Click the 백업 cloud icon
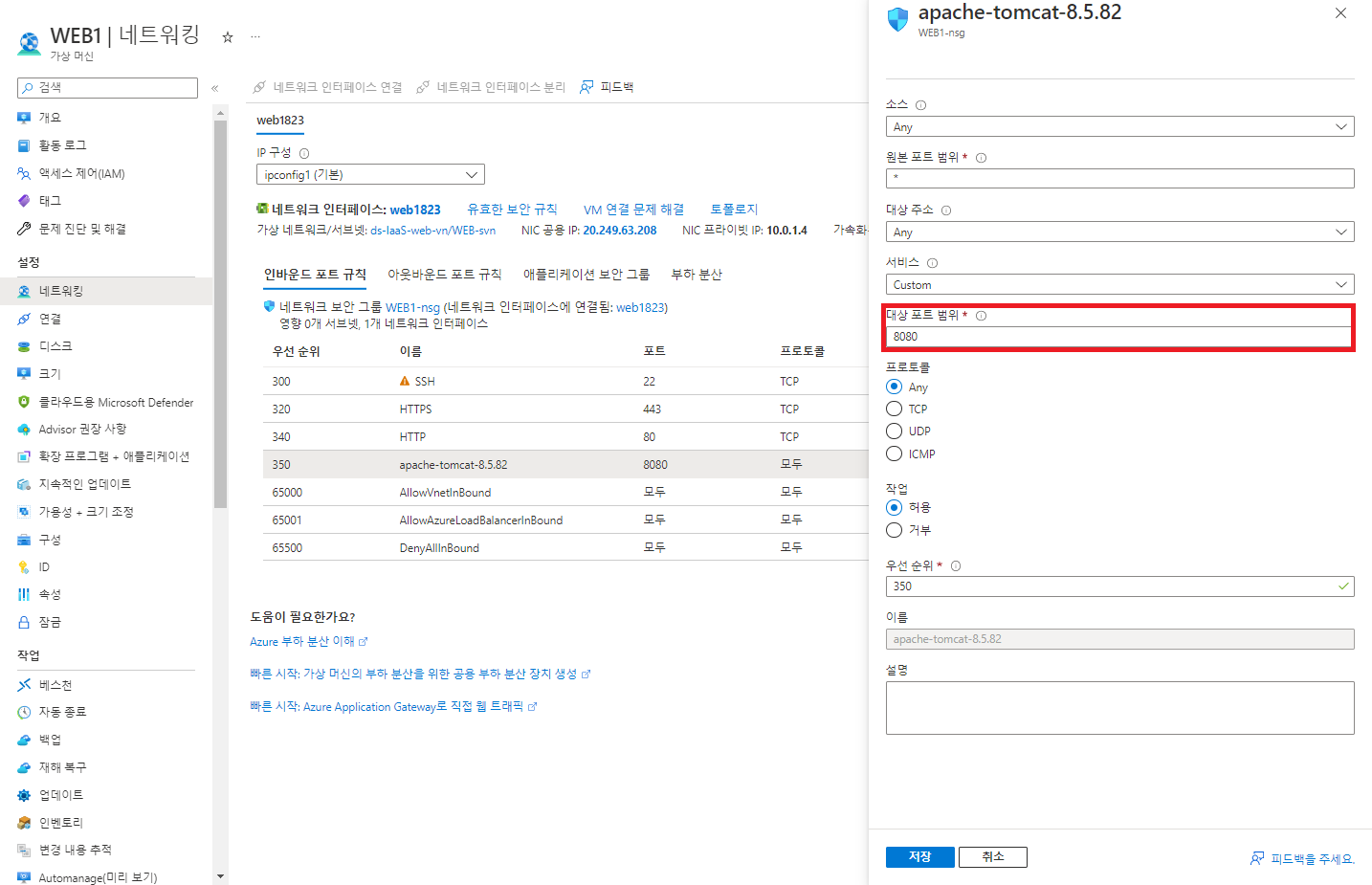 click(24, 740)
